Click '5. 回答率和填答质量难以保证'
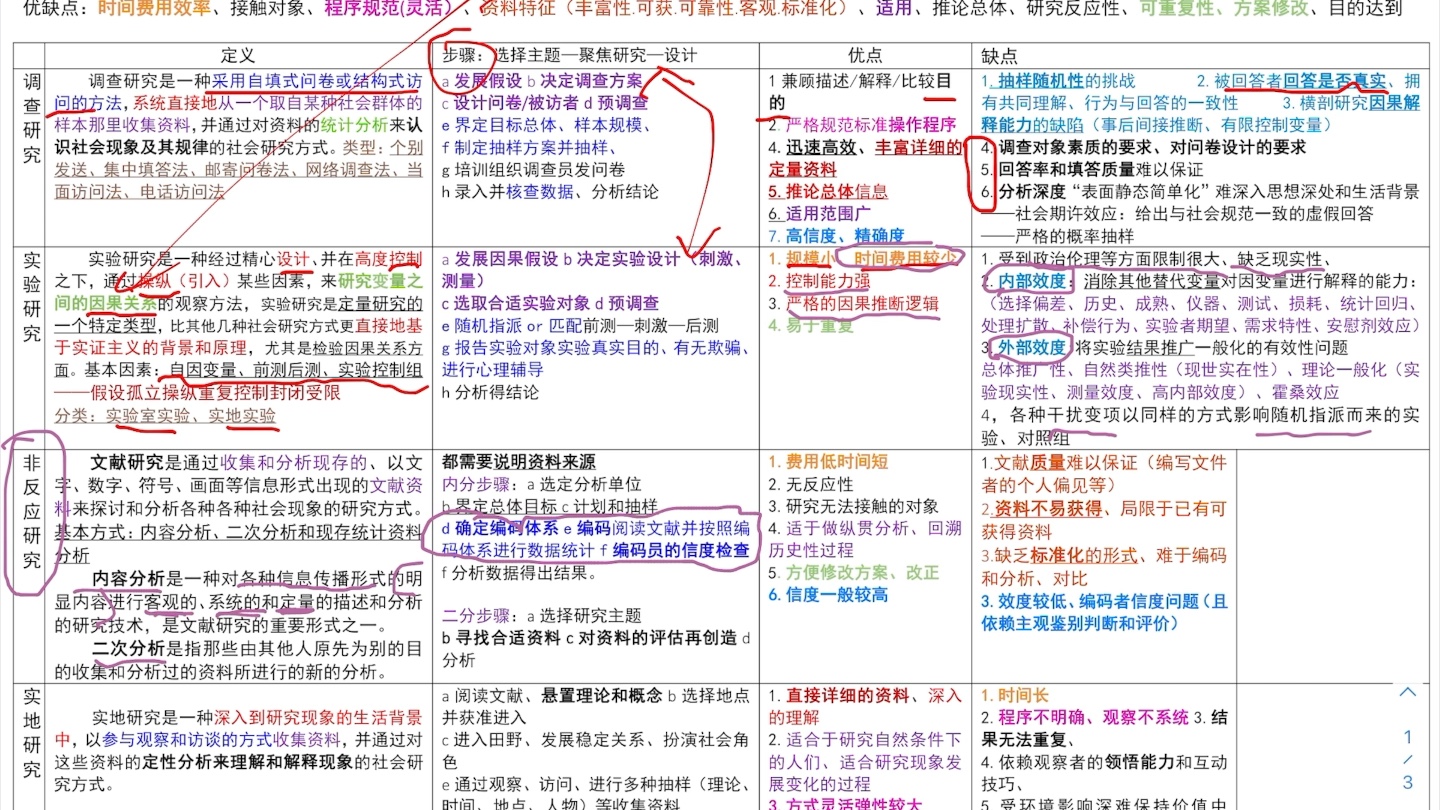Screen dimensions: 1440x810 [x=1092, y=169]
